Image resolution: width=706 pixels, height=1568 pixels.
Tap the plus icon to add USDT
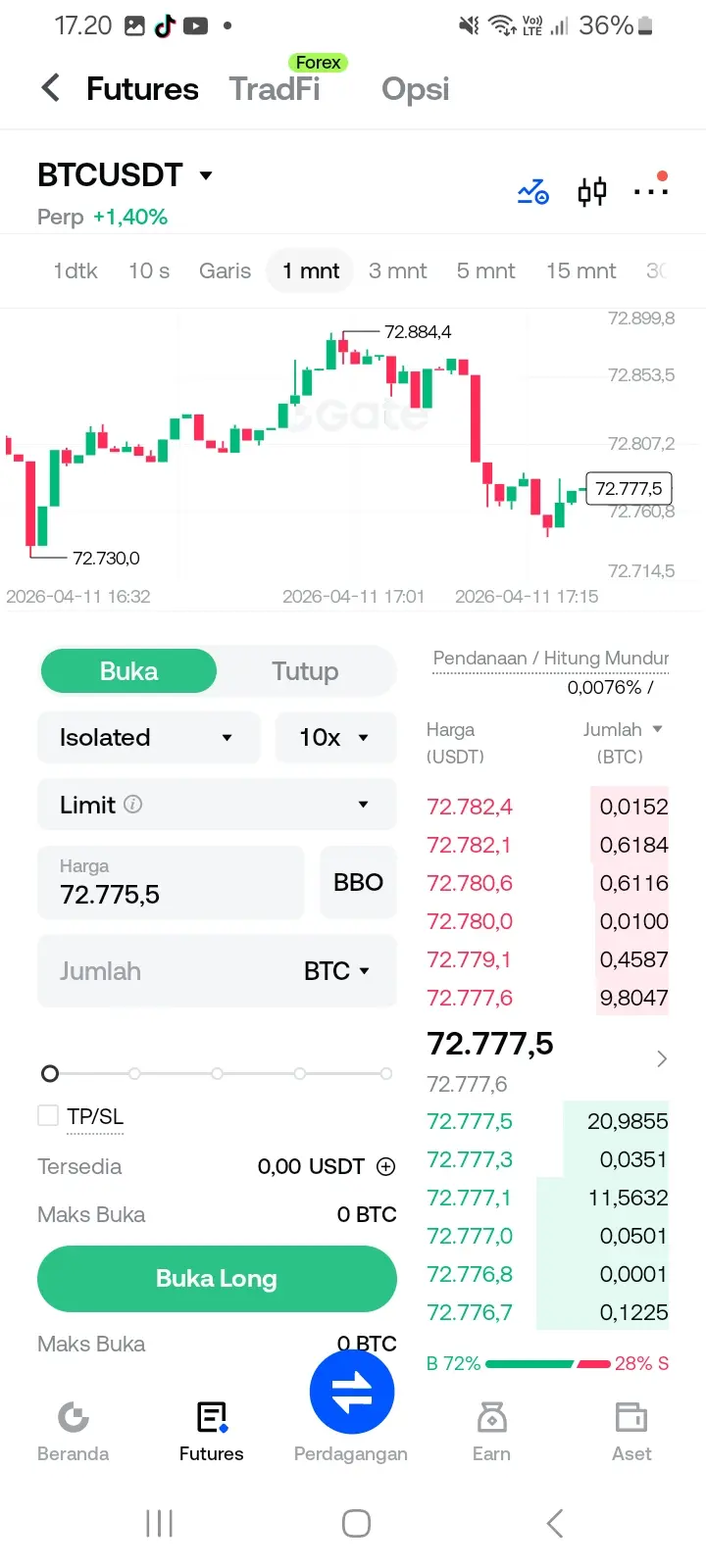point(386,1166)
